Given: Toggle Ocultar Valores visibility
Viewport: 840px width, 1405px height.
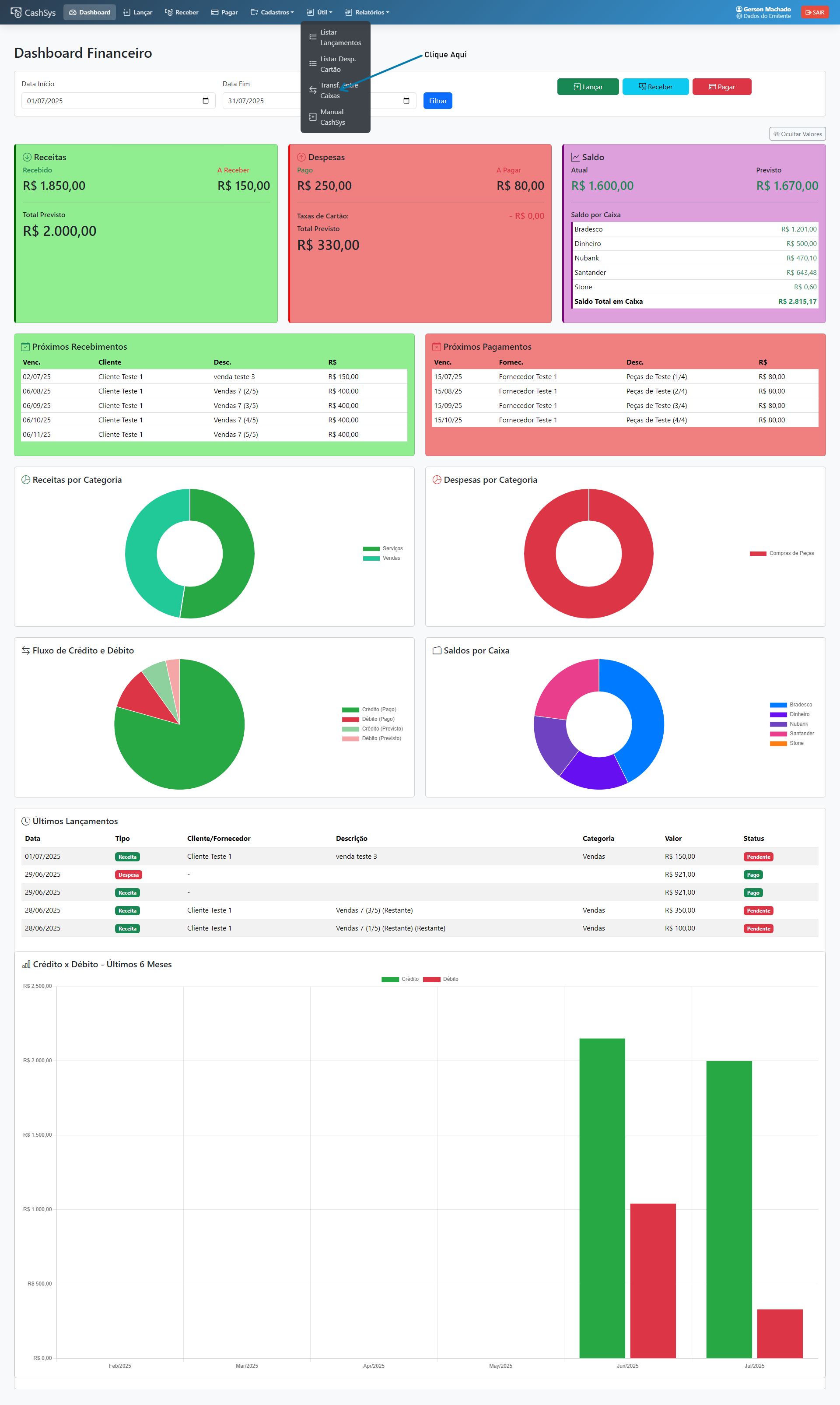Looking at the screenshot, I should click(x=797, y=133).
